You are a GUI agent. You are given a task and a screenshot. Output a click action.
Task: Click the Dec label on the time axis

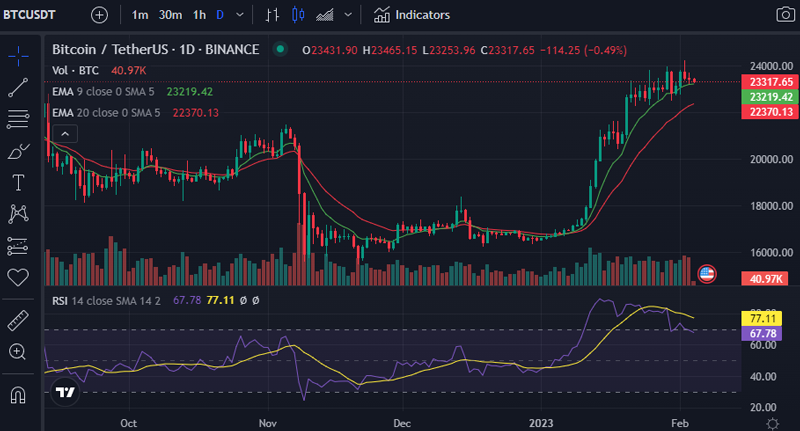click(x=402, y=423)
